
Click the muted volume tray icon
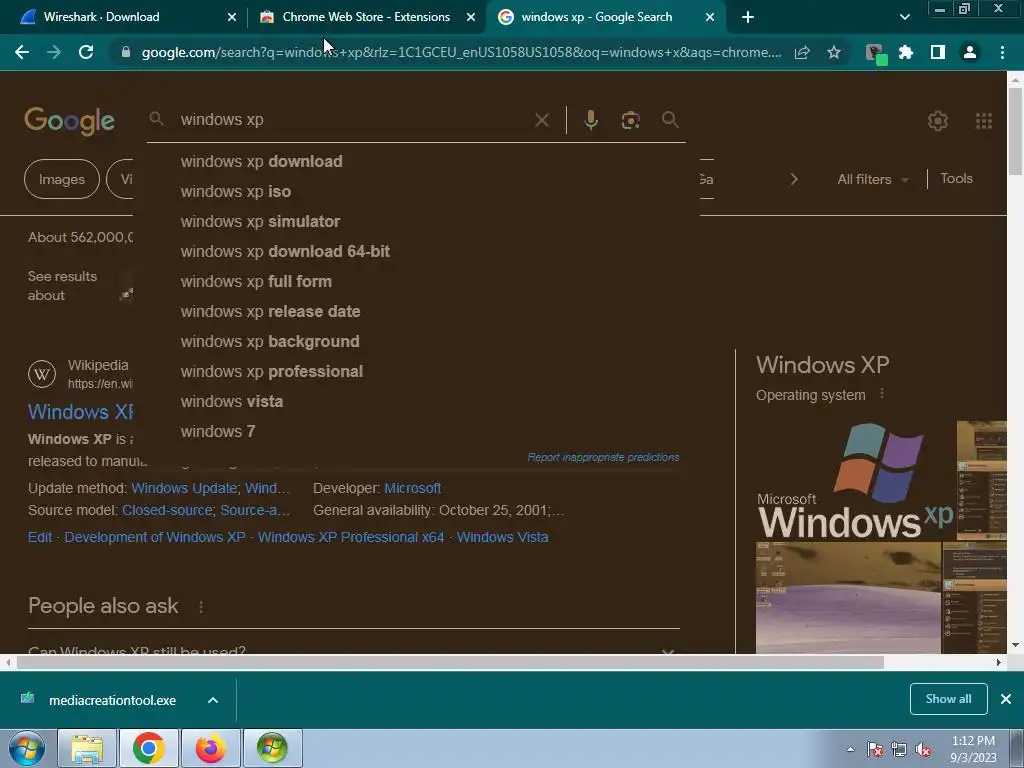pos(923,750)
